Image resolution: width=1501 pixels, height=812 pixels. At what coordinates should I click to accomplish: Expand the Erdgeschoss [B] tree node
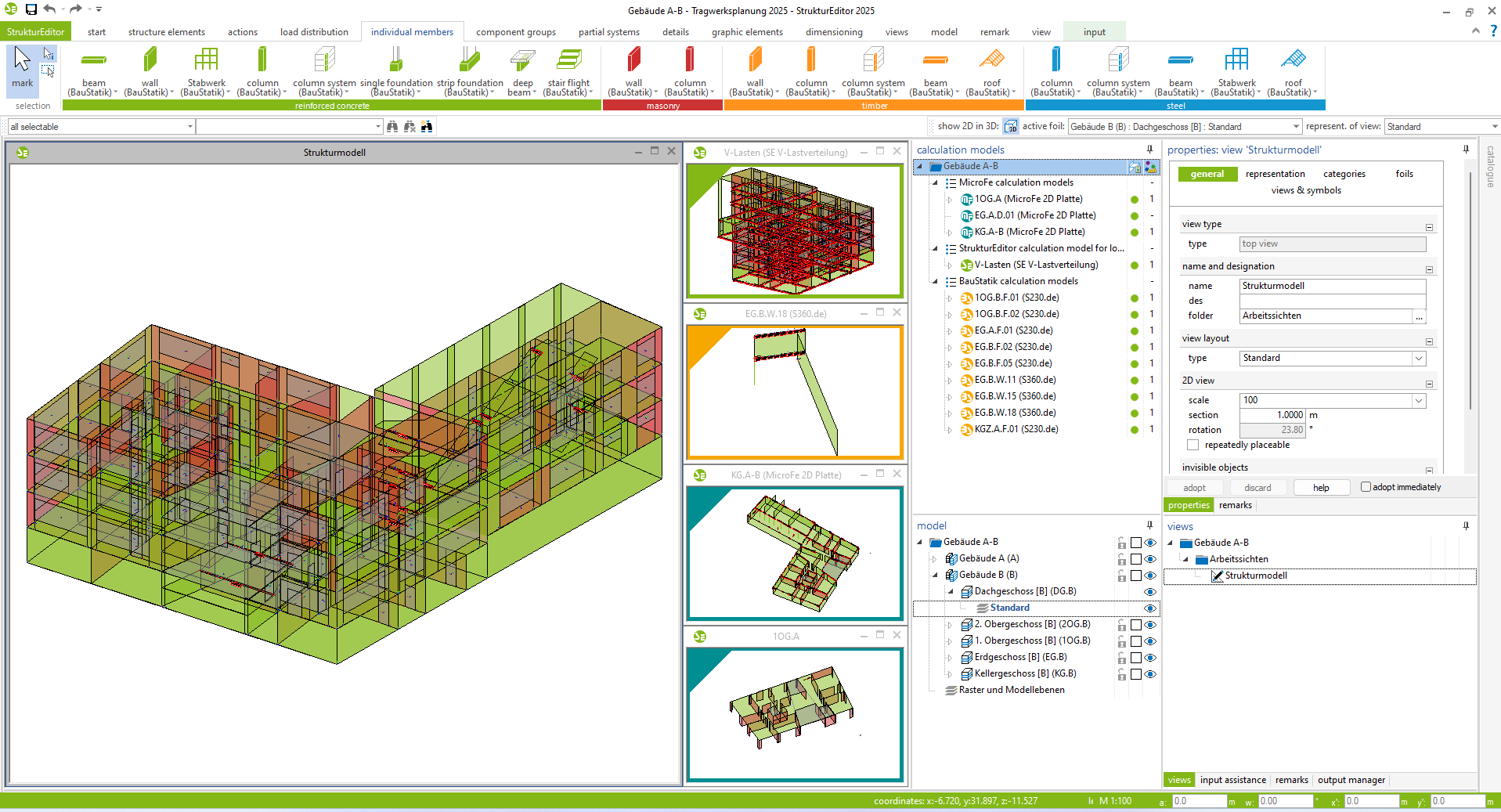(950, 658)
